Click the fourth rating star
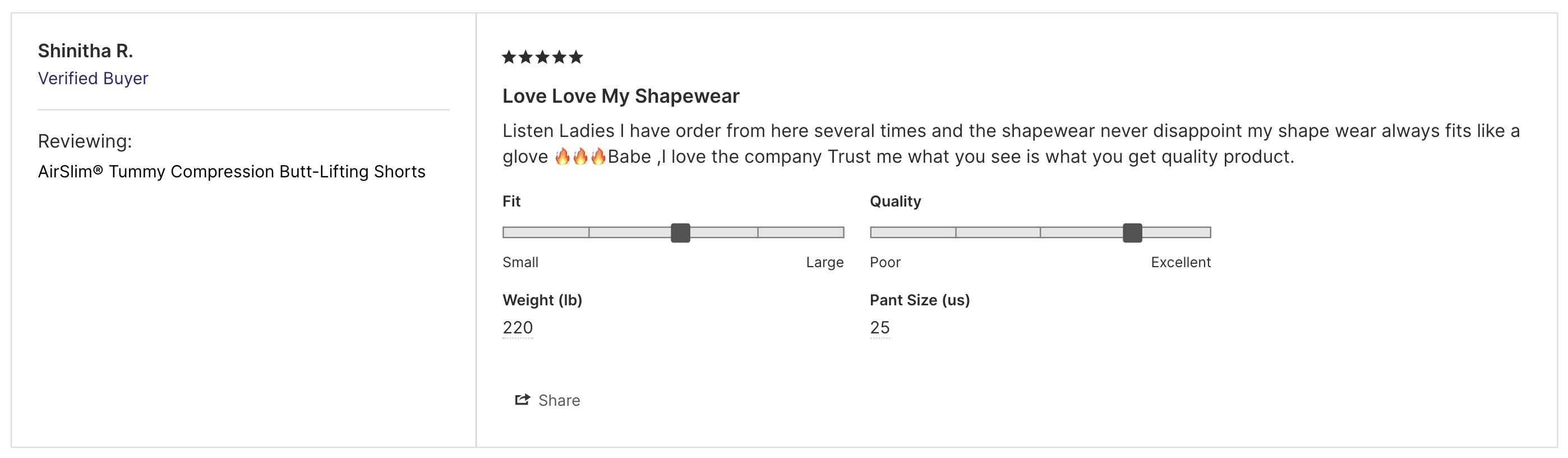This screenshot has height=458, width=1568. (x=559, y=57)
